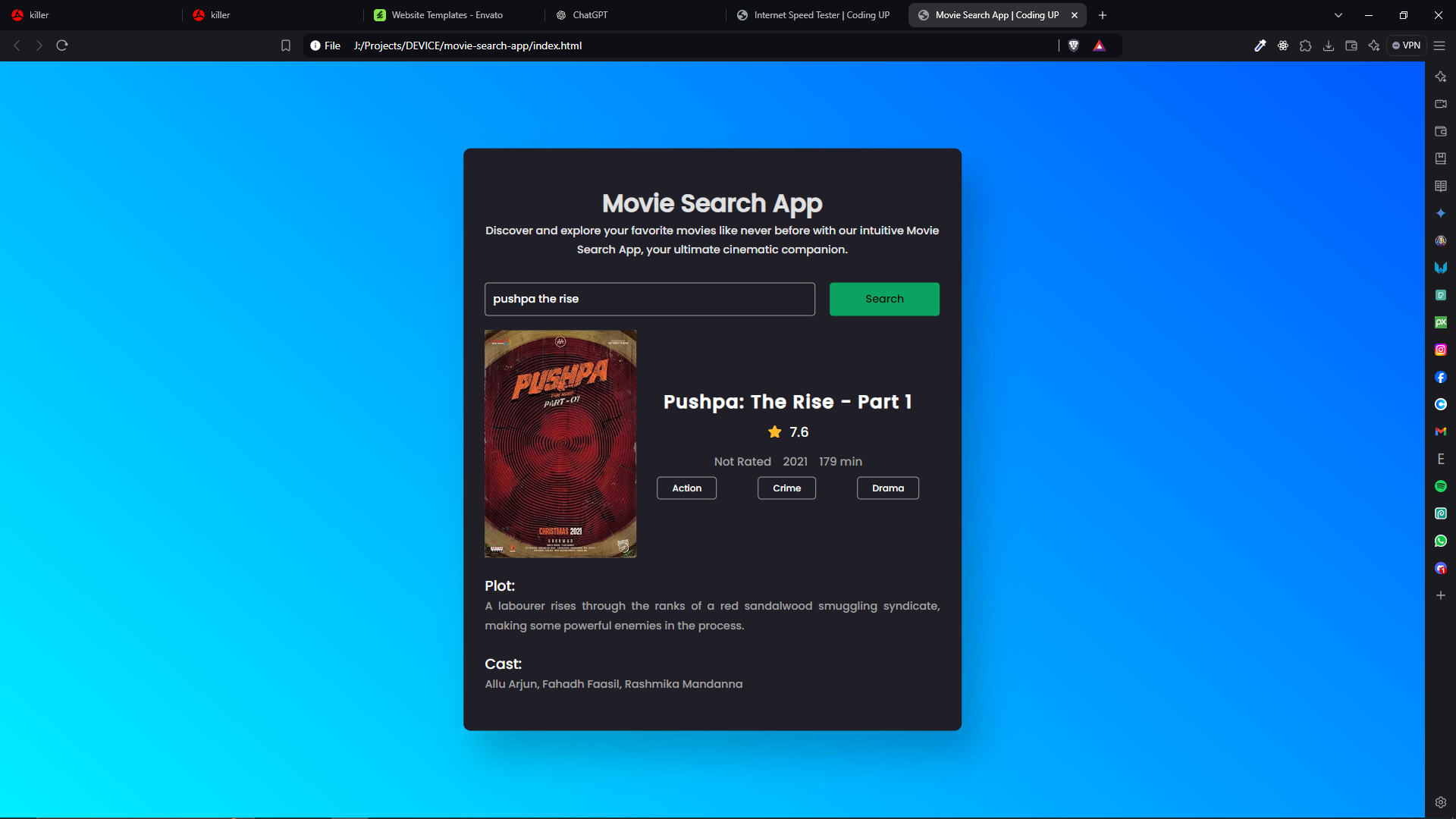
Task: Open the React dev tools extension icon
Action: coord(1283,45)
